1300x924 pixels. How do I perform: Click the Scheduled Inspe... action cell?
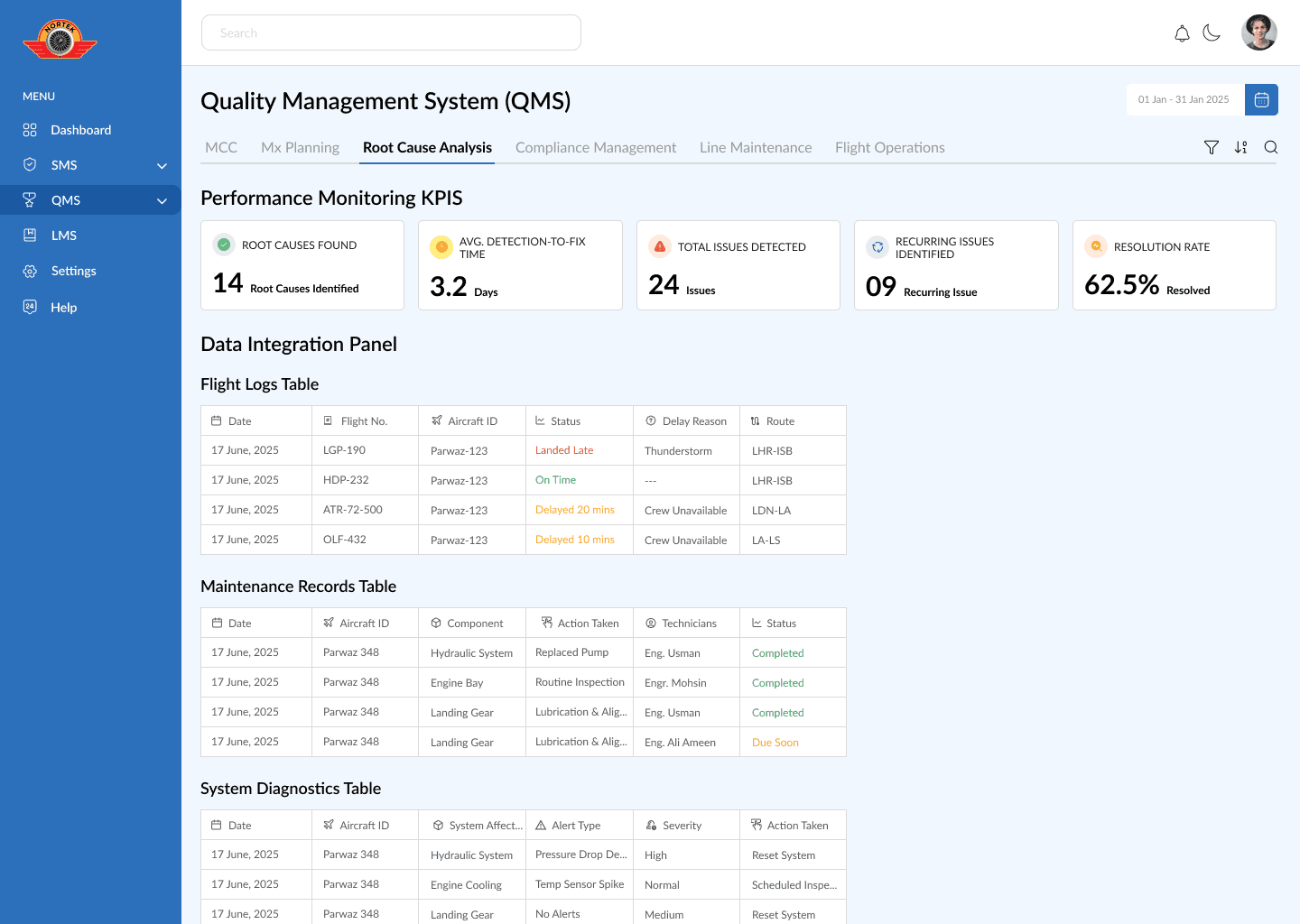click(x=794, y=885)
